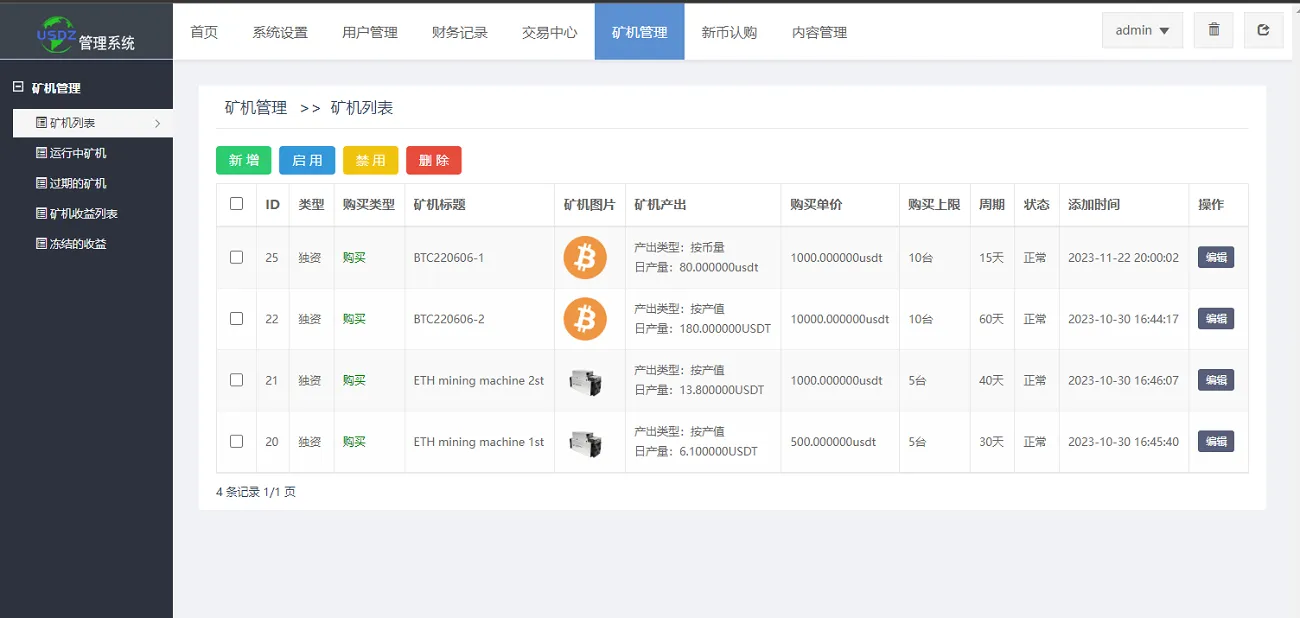Viewport: 1300px width, 618px height.
Task: Tick the select-all checkbox in table header
Action: 236,204
